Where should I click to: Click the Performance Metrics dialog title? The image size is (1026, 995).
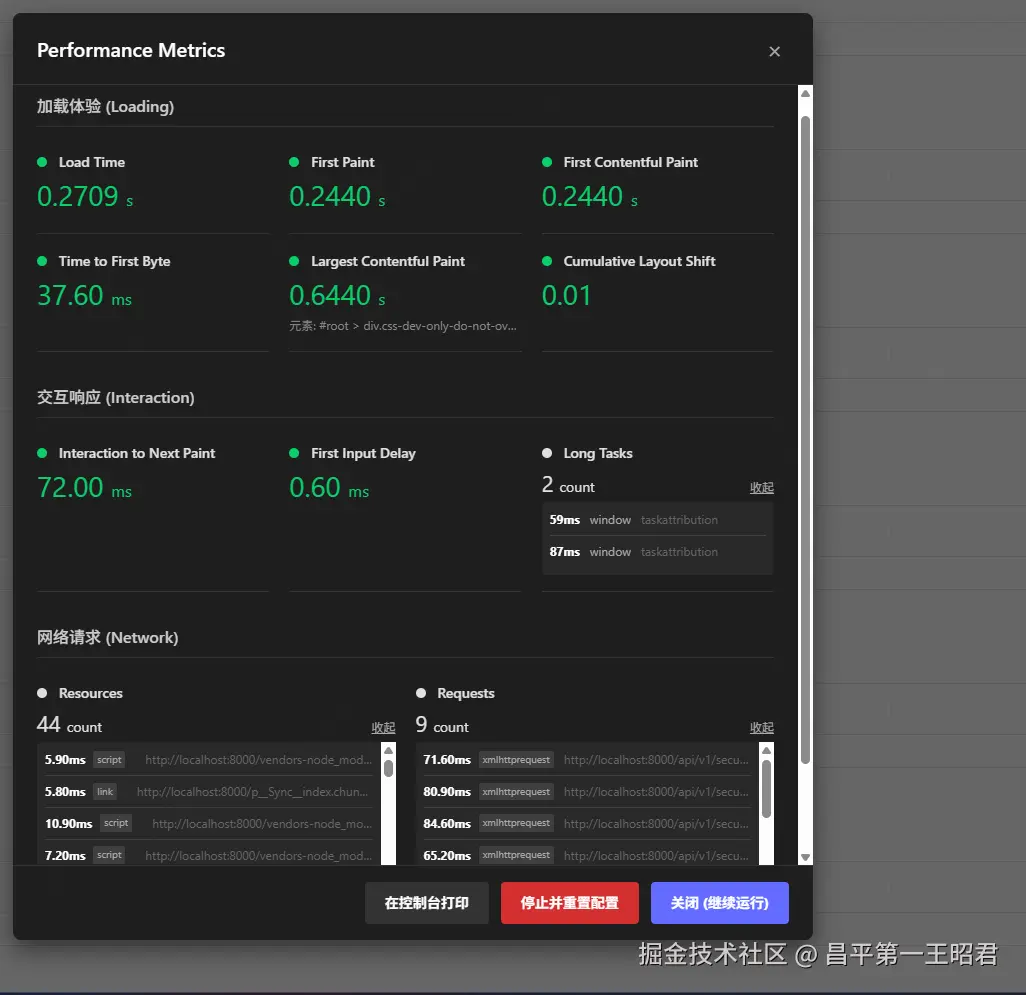[x=131, y=50]
